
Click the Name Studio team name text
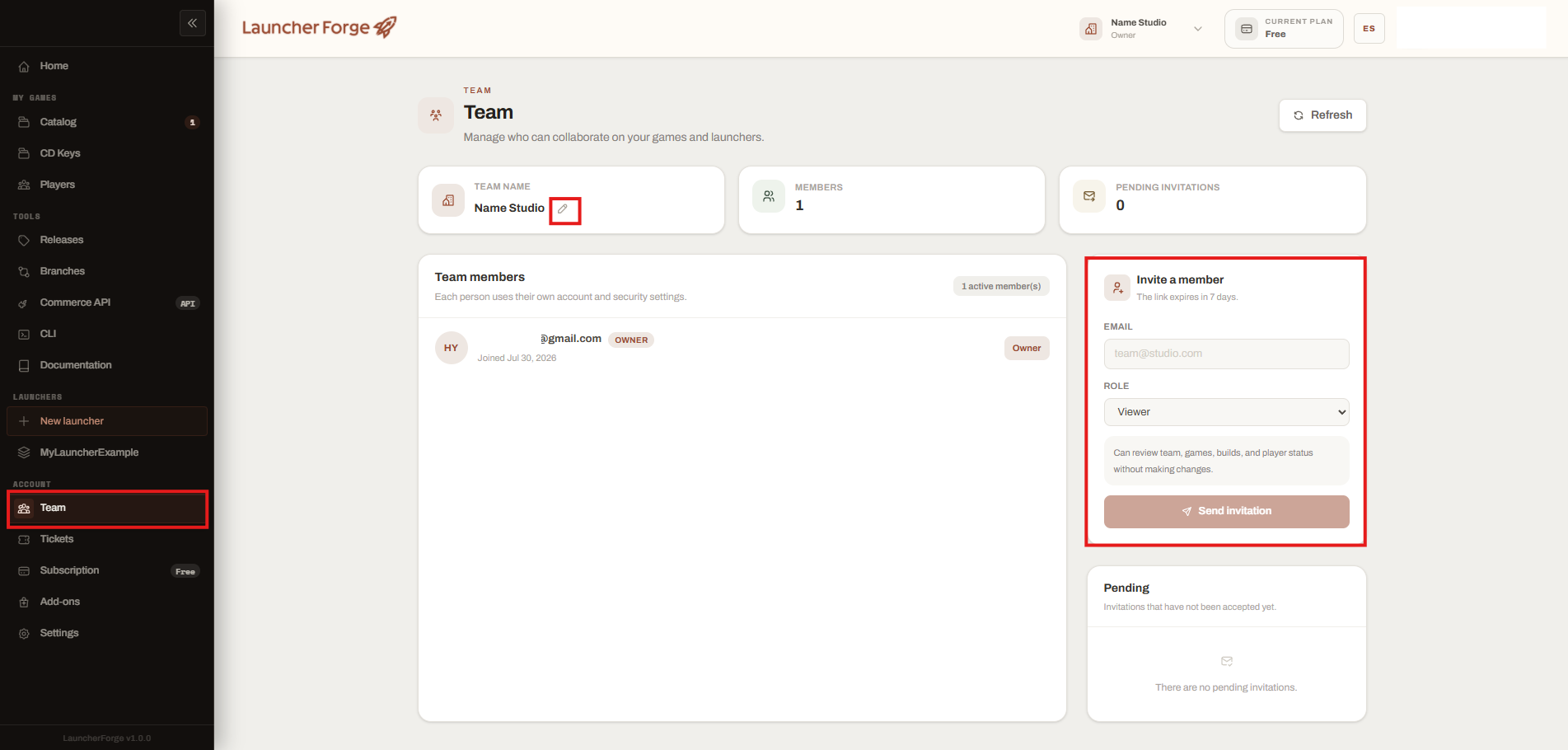[x=509, y=209]
